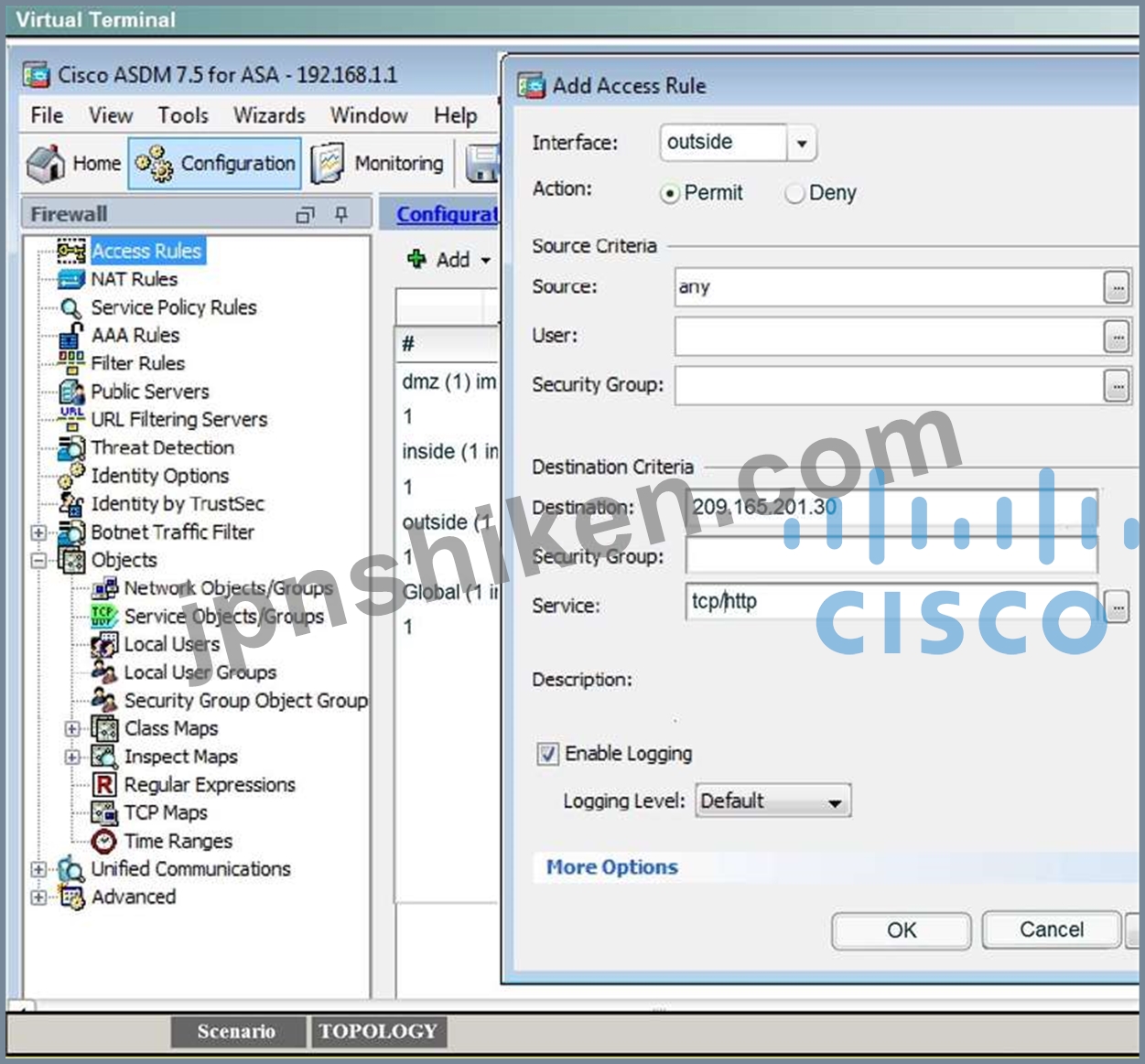Select the Class Maps icon
This screenshot has height=1064, width=1145.
coord(105,729)
